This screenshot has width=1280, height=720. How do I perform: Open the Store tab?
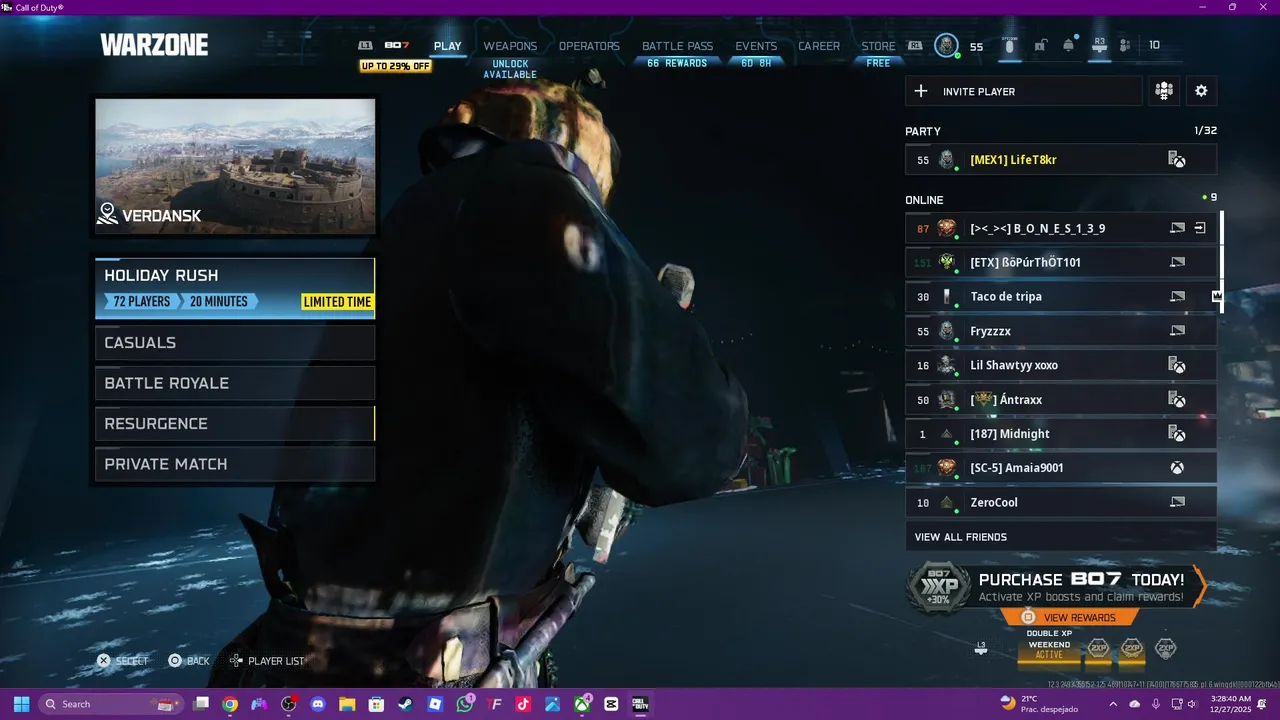(879, 46)
